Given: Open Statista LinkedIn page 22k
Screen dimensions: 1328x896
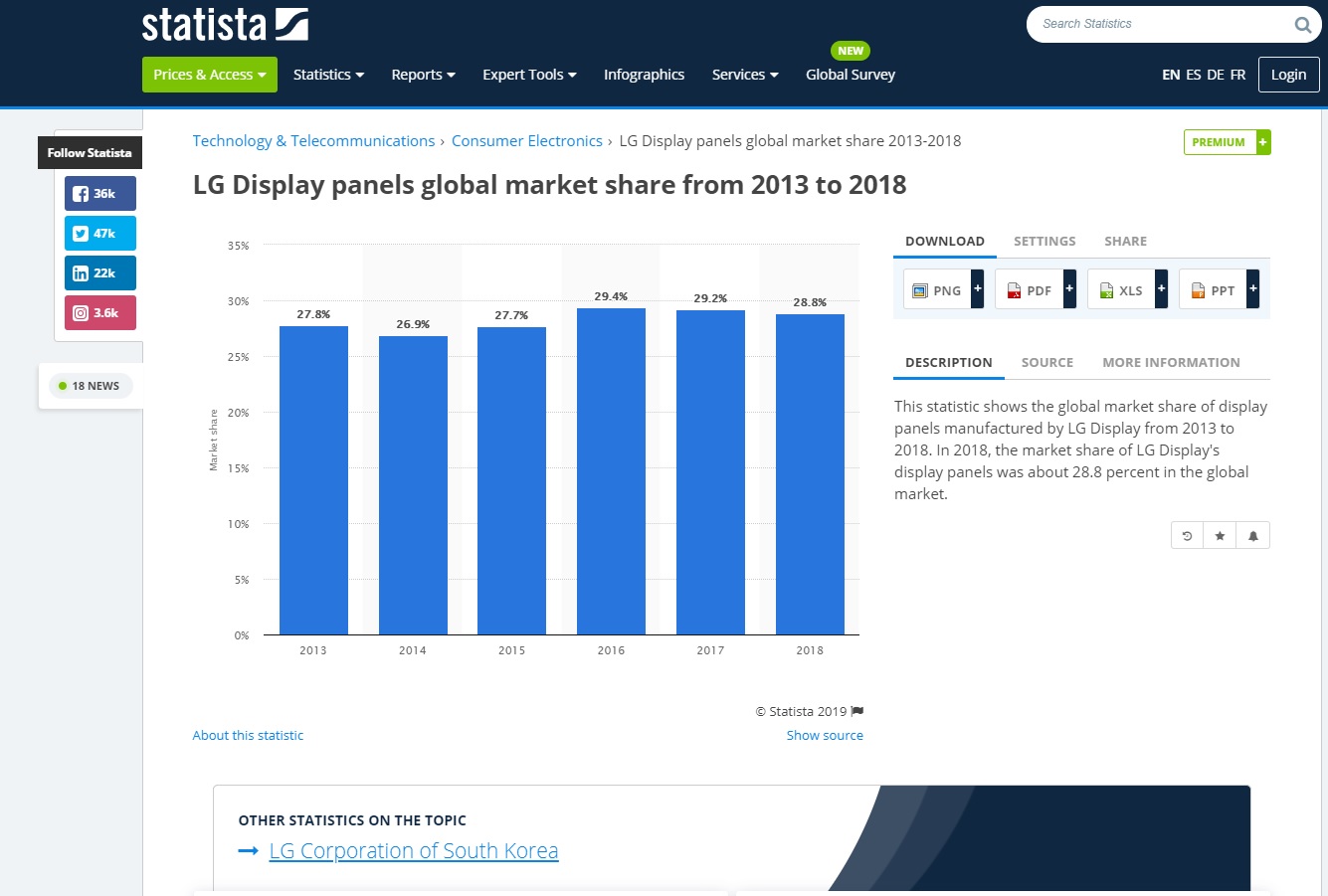Looking at the screenshot, I should click(100, 273).
